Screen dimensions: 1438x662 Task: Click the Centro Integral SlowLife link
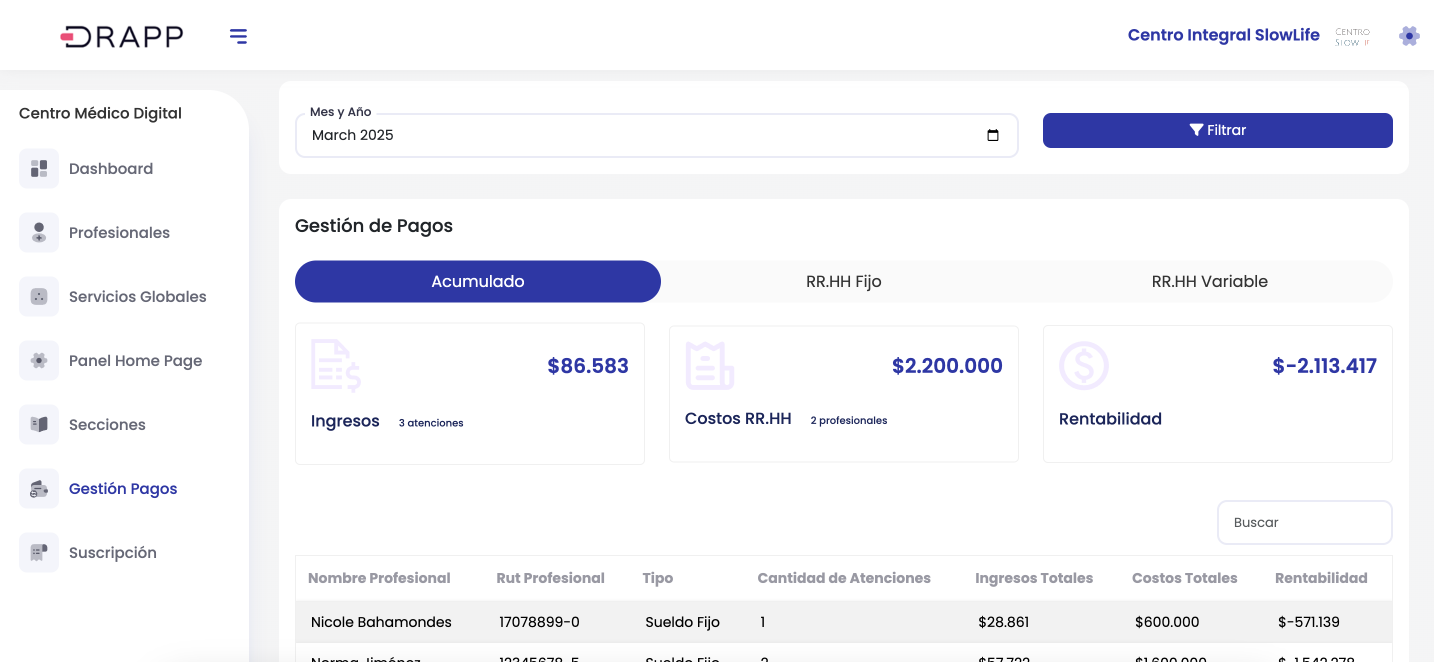point(1223,36)
